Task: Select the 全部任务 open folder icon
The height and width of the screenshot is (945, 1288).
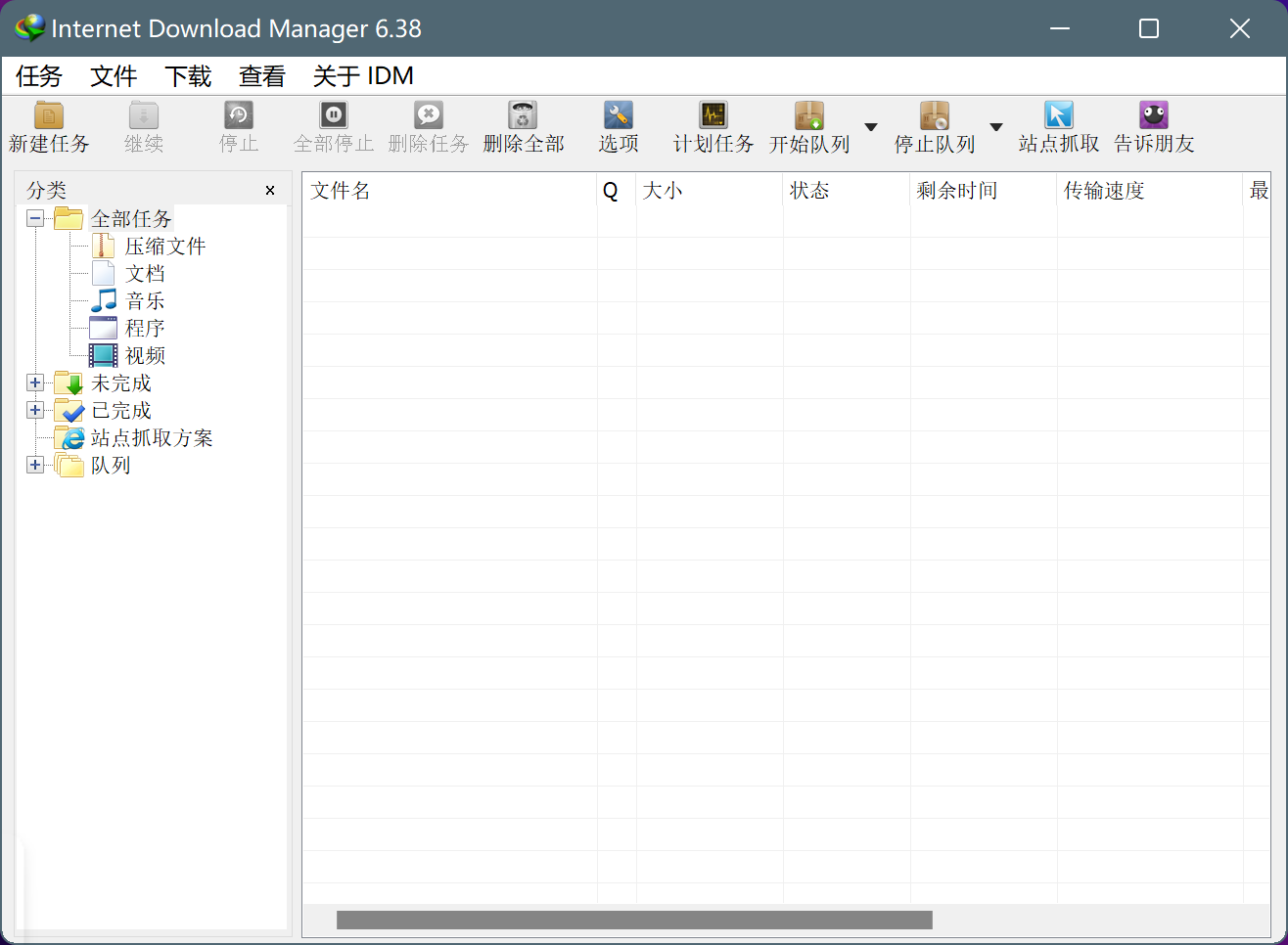Action: point(69,218)
